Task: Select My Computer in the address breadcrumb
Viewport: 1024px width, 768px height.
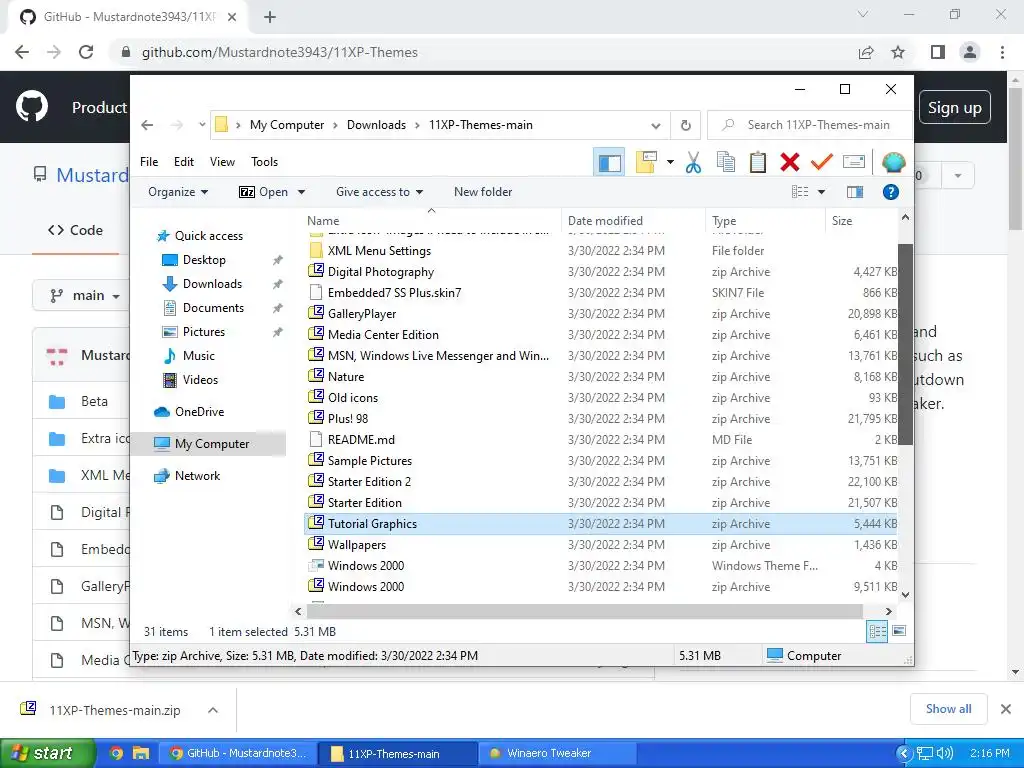Action: [x=287, y=125]
